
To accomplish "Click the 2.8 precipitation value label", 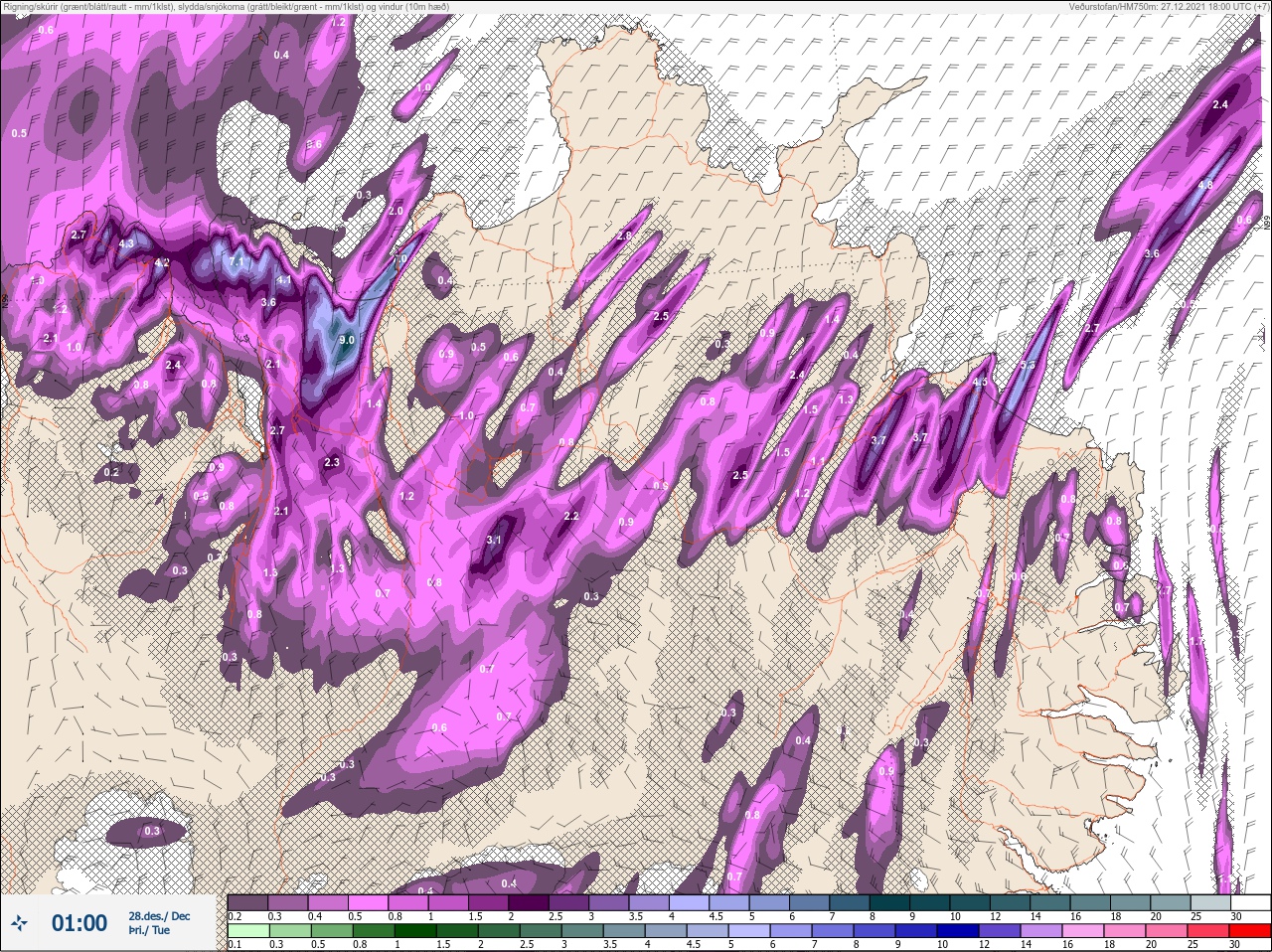I will pos(624,236).
